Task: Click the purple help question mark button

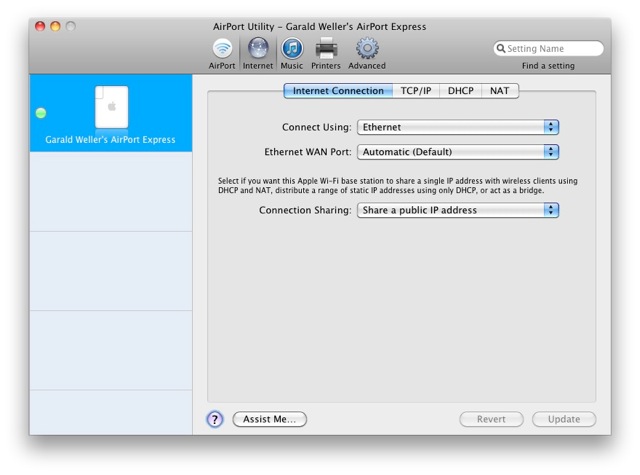Action: click(x=215, y=419)
